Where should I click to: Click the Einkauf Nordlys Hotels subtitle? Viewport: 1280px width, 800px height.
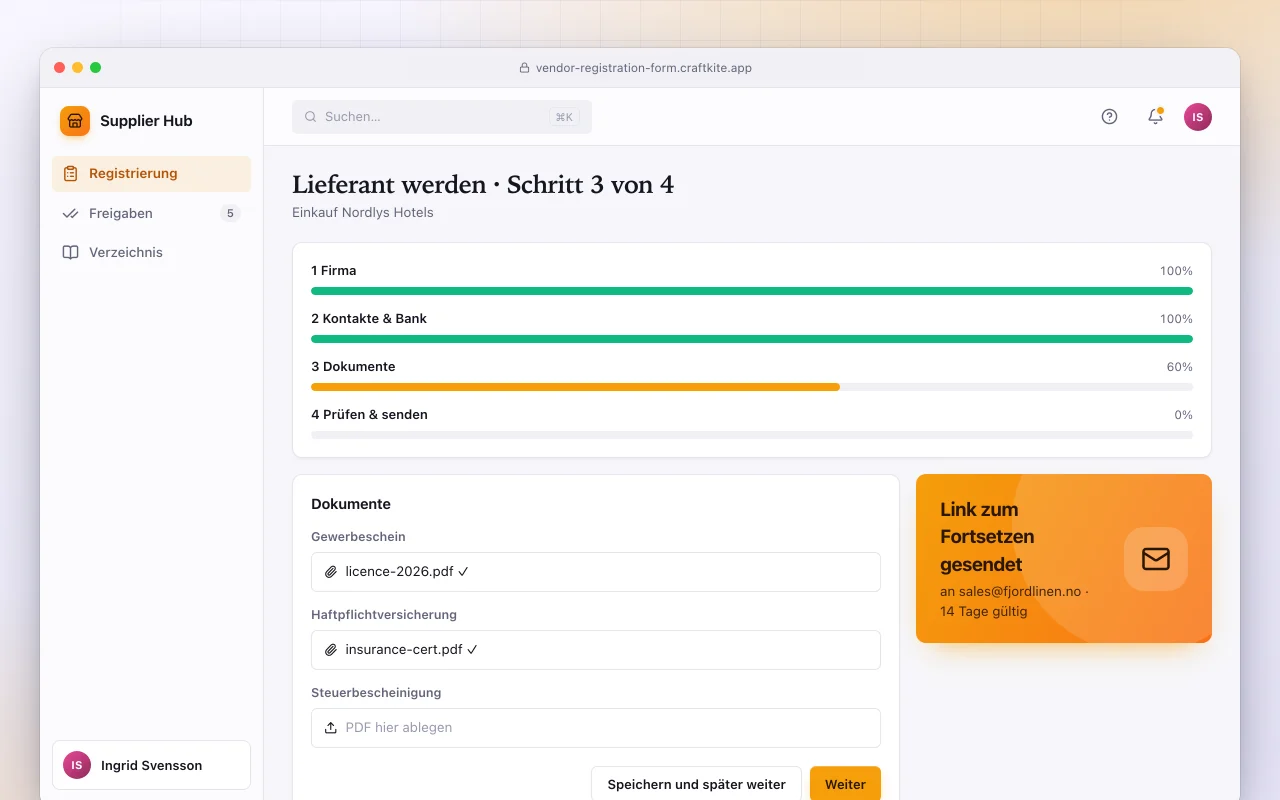point(363,212)
